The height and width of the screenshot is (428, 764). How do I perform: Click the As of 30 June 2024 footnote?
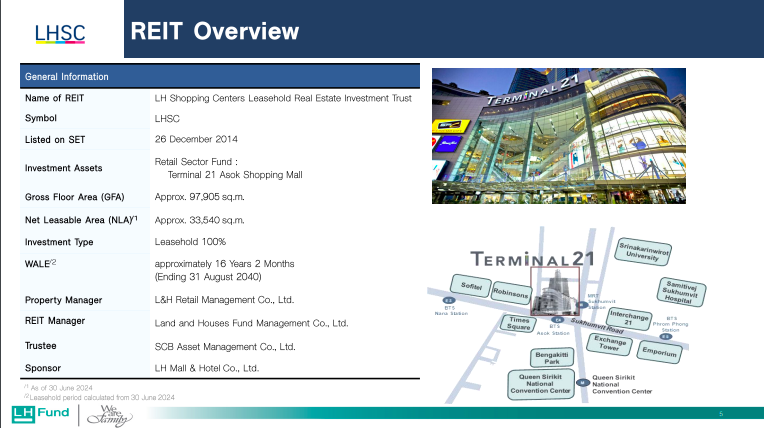click(x=58, y=388)
